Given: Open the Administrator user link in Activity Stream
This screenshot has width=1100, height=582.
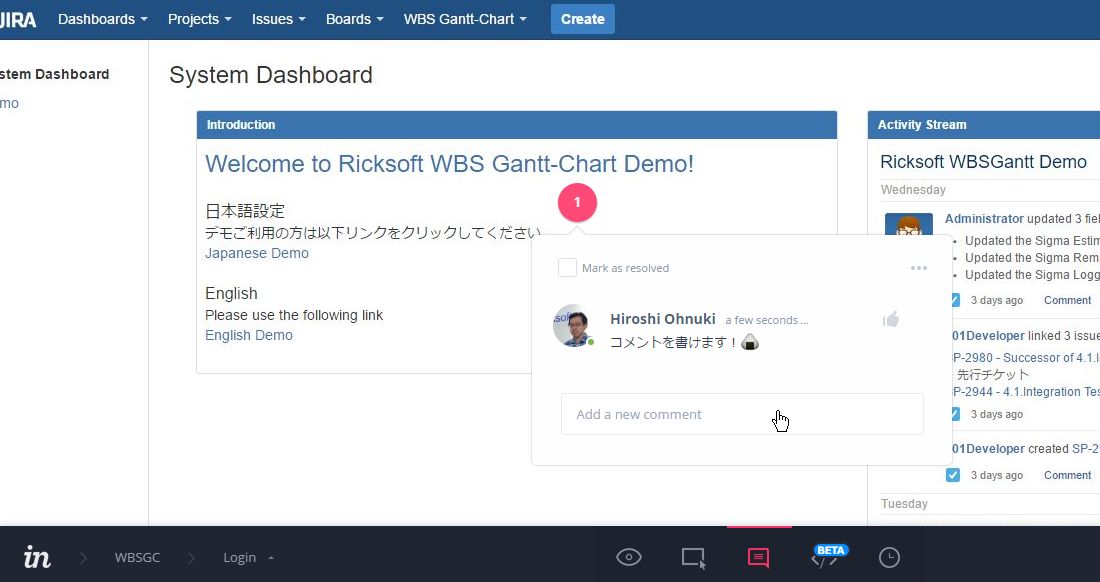Looking at the screenshot, I should (984, 219).
